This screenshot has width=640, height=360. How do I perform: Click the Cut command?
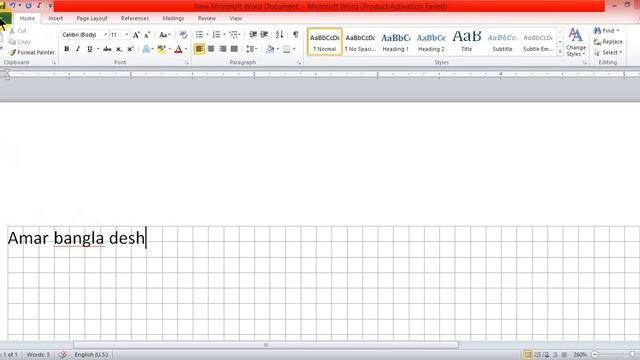[18, 31]
